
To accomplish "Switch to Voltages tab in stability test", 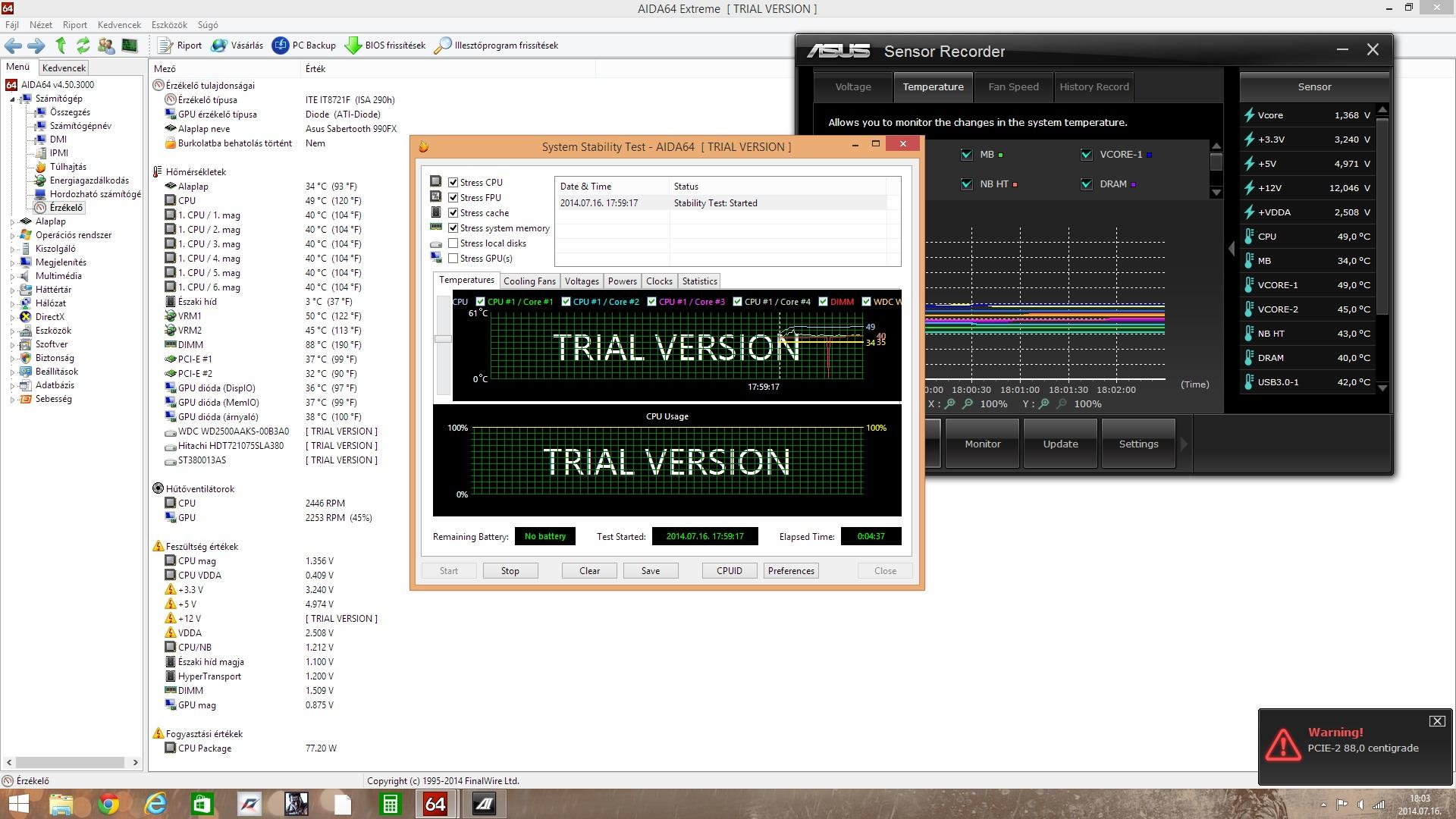I will pyautogui.click(x=582, y=281).
